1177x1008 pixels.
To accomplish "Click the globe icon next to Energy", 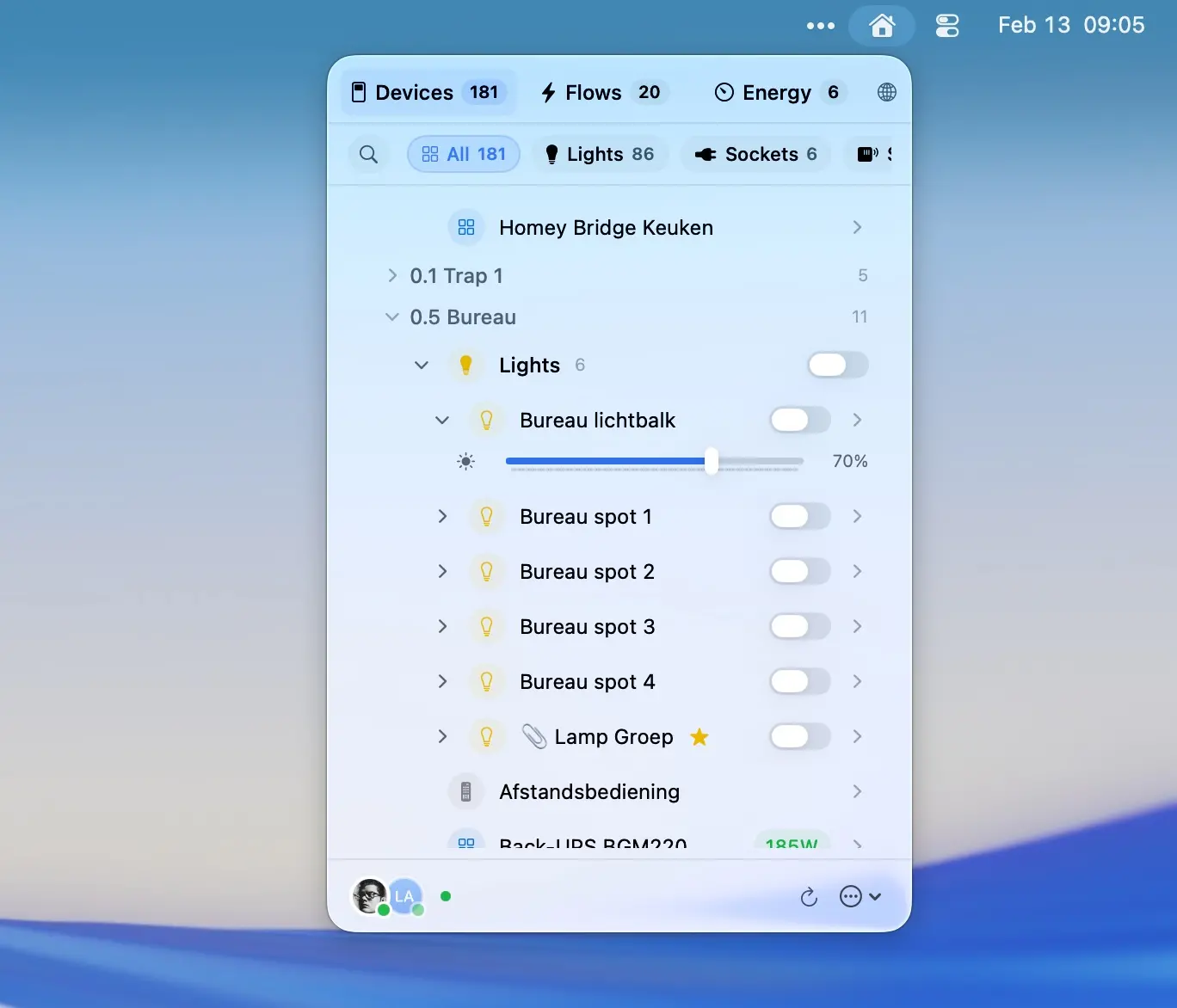I will coord(887,92).
